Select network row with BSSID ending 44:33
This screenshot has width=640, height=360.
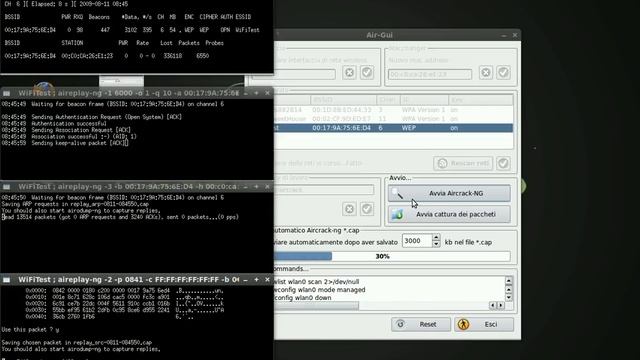click(393, 110)
